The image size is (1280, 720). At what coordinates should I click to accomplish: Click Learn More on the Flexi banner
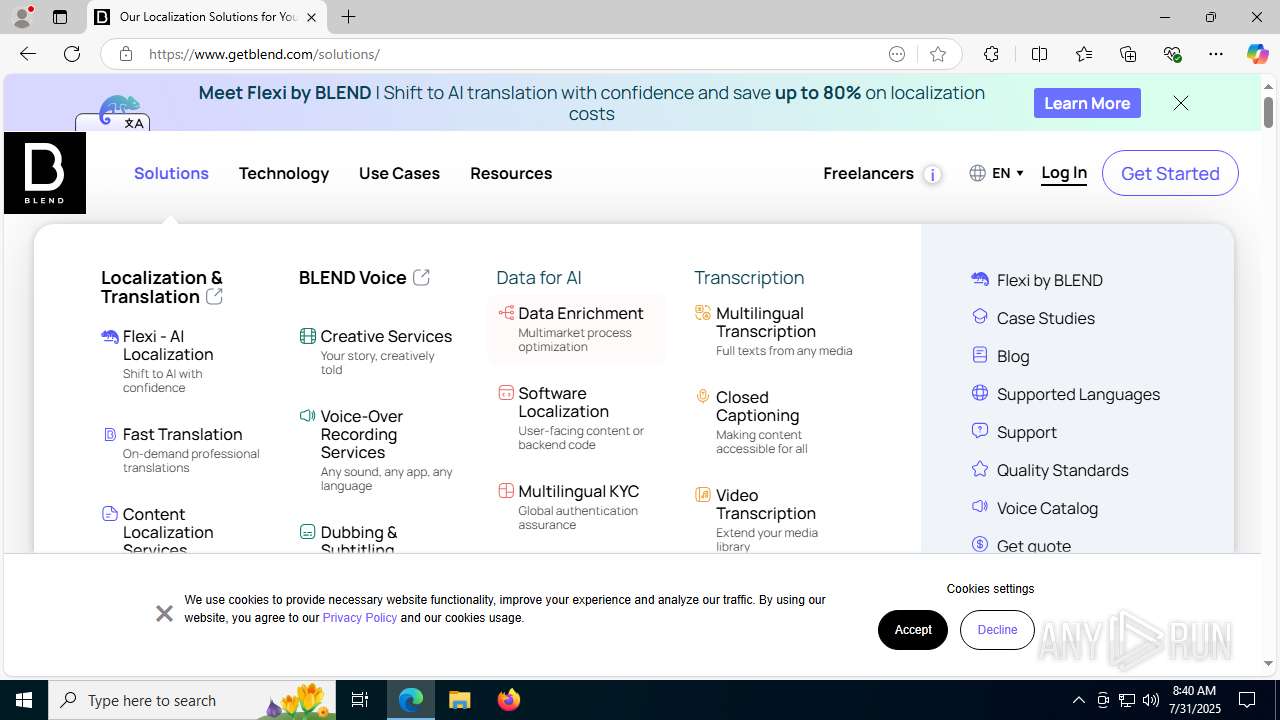click(1087, 103)
